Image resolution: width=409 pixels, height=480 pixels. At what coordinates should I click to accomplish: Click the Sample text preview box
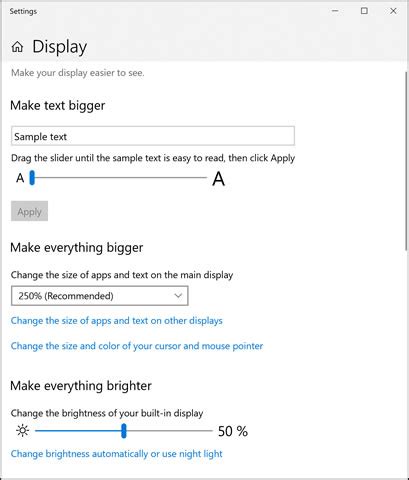click(x=153, y=136)
